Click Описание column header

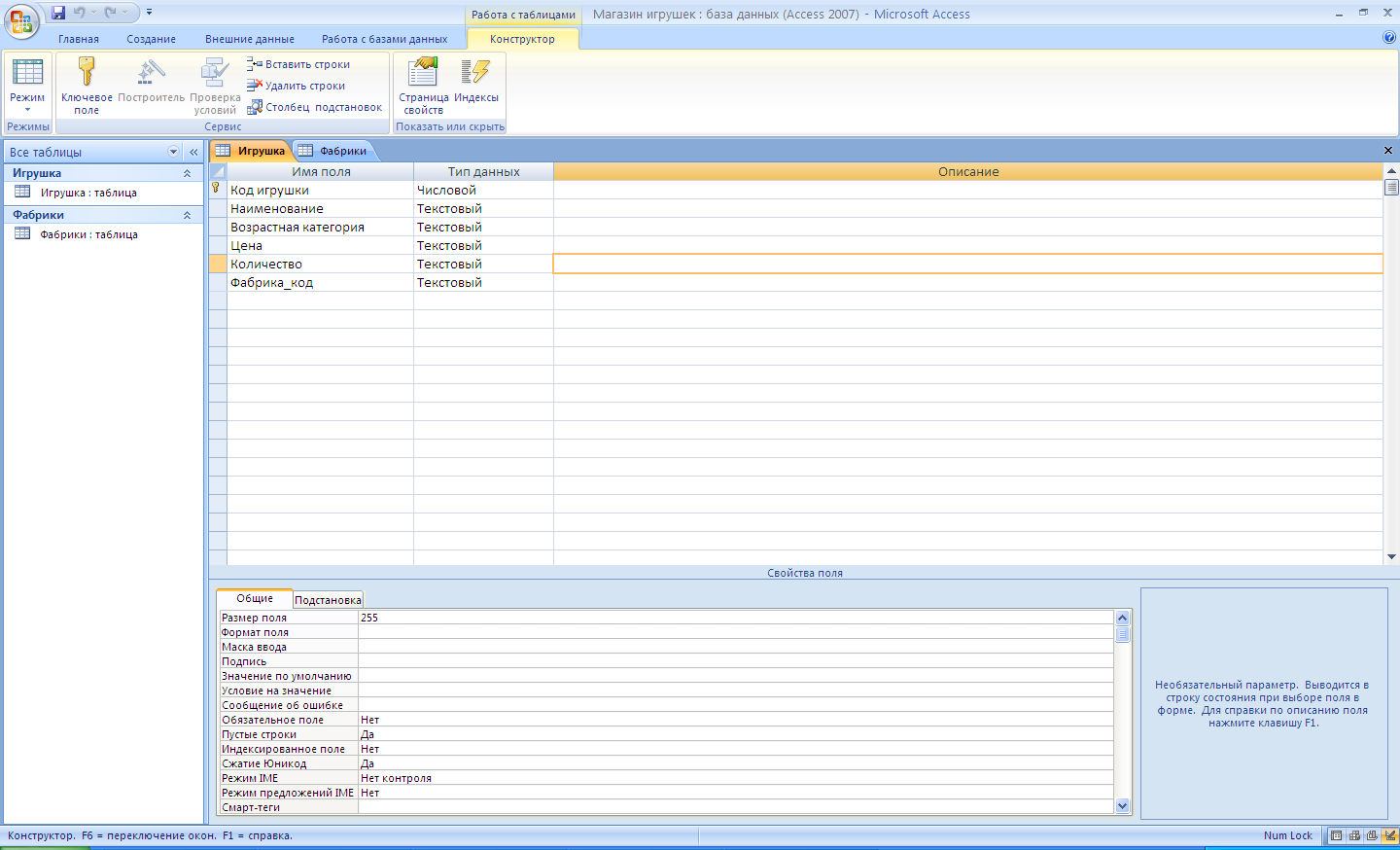pos(967,172)
